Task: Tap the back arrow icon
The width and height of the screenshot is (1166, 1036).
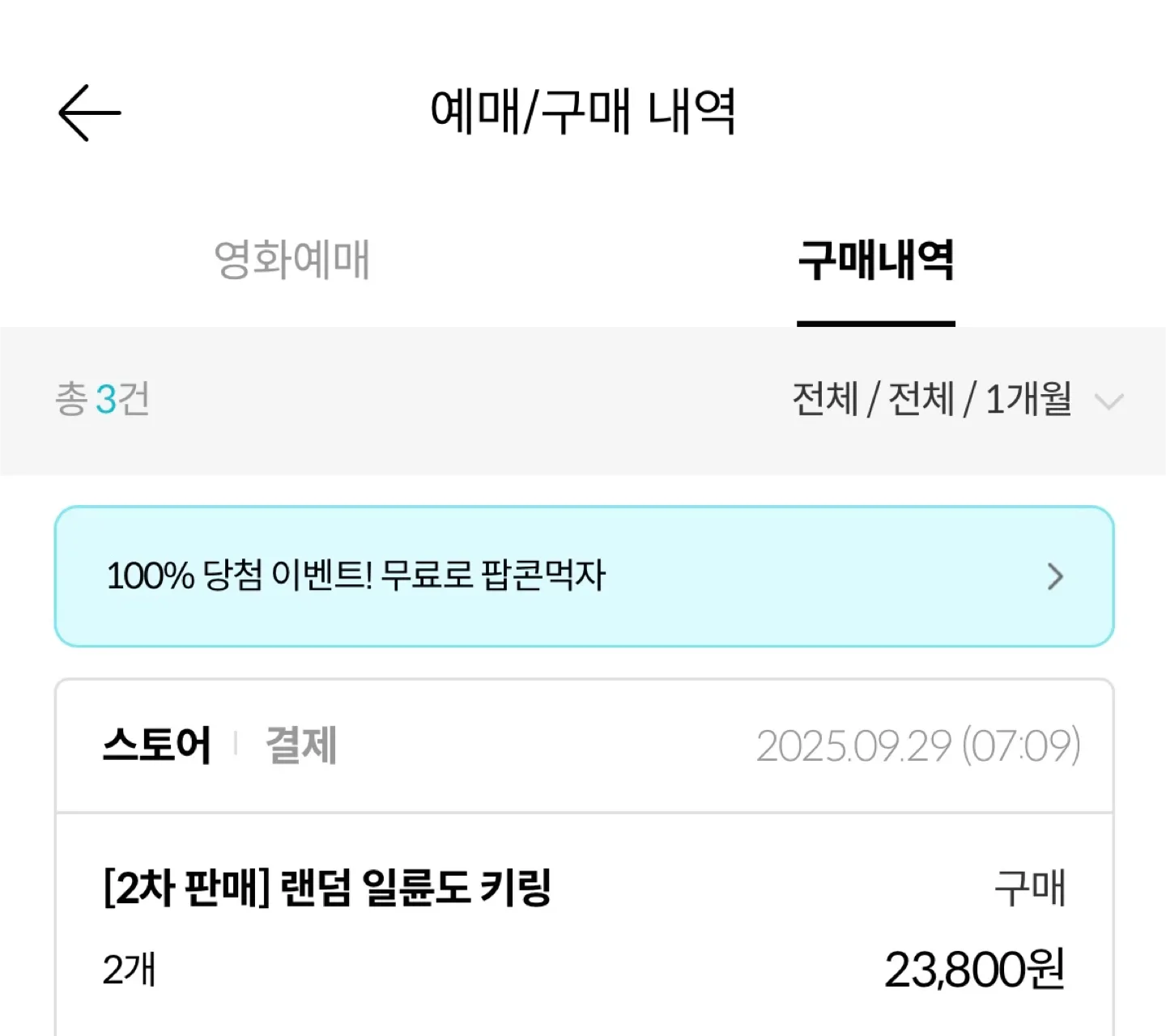Action: tap(89, 113)
